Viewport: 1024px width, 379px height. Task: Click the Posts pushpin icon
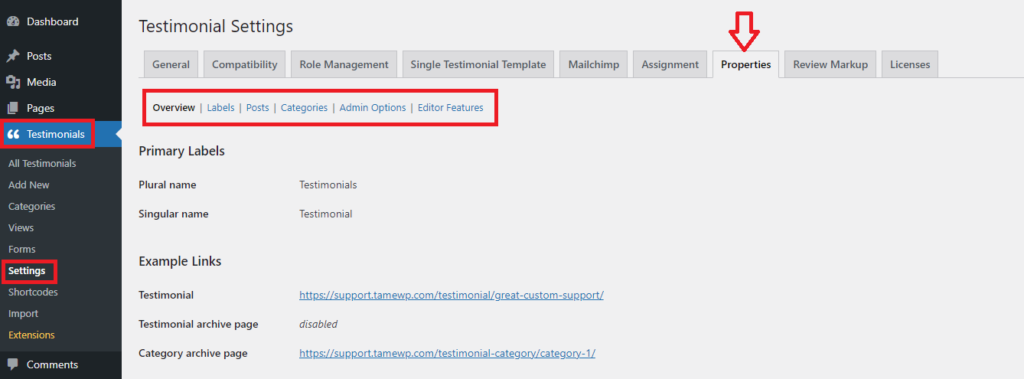click(13, 56)
